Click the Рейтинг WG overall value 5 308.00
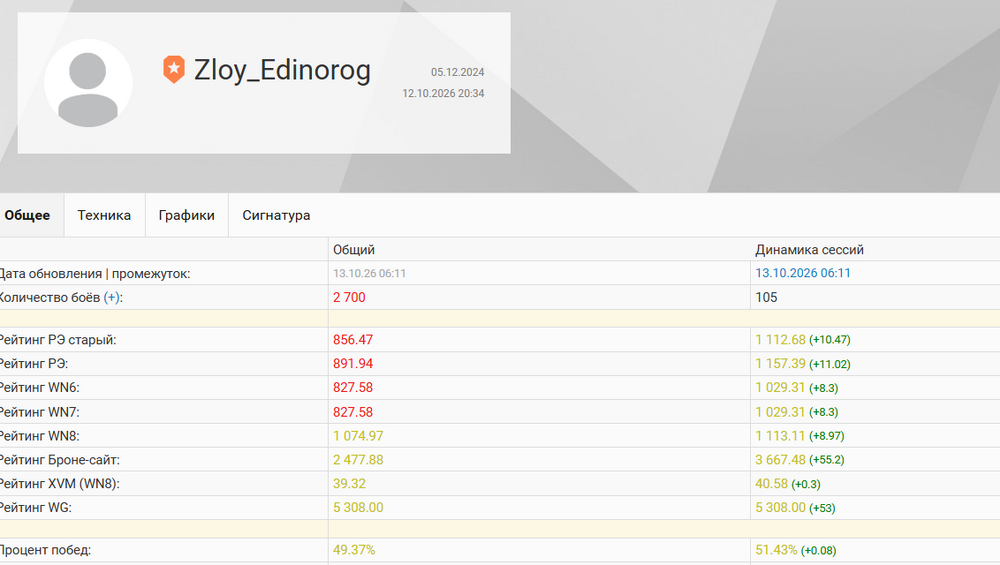1000x565 pixels. click(358, 508)
